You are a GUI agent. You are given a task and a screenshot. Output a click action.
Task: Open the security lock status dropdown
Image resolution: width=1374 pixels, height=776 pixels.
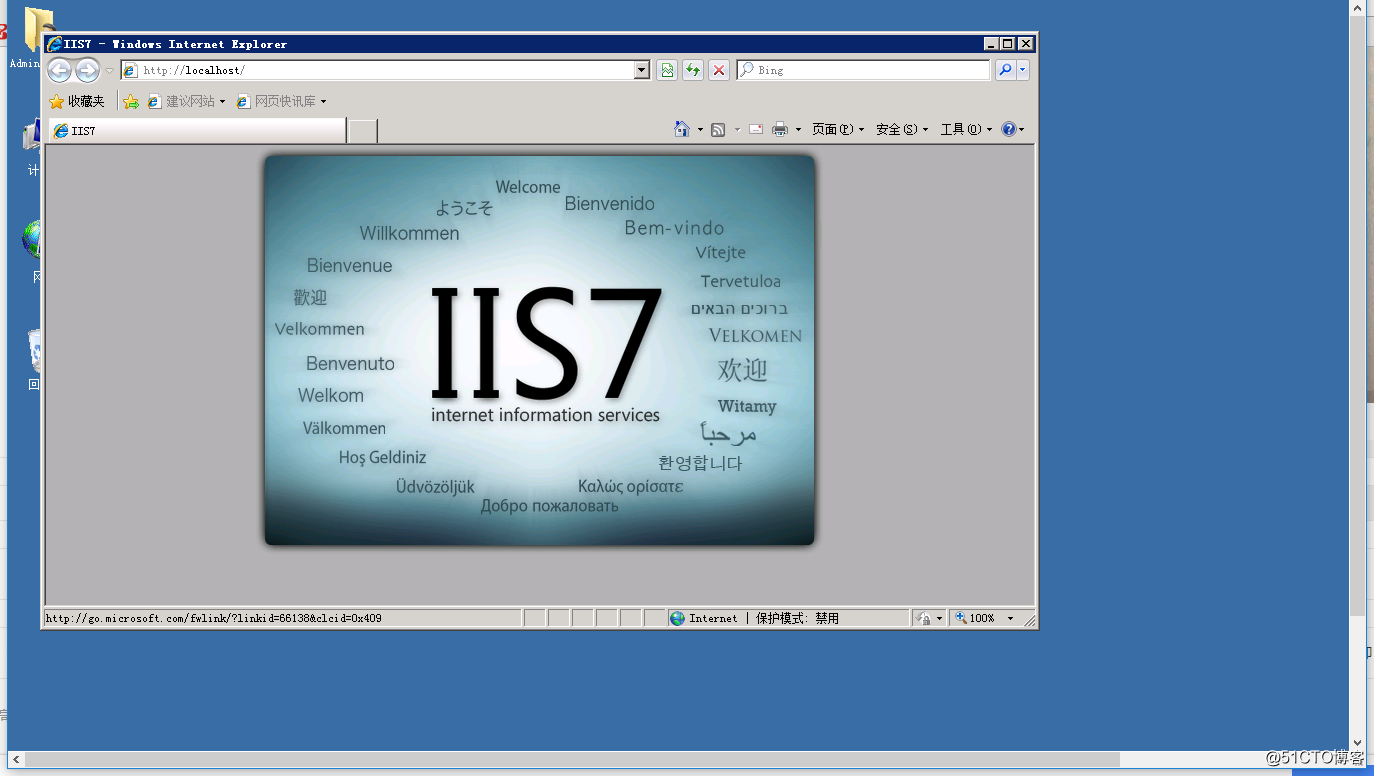(x=929, y=618)
